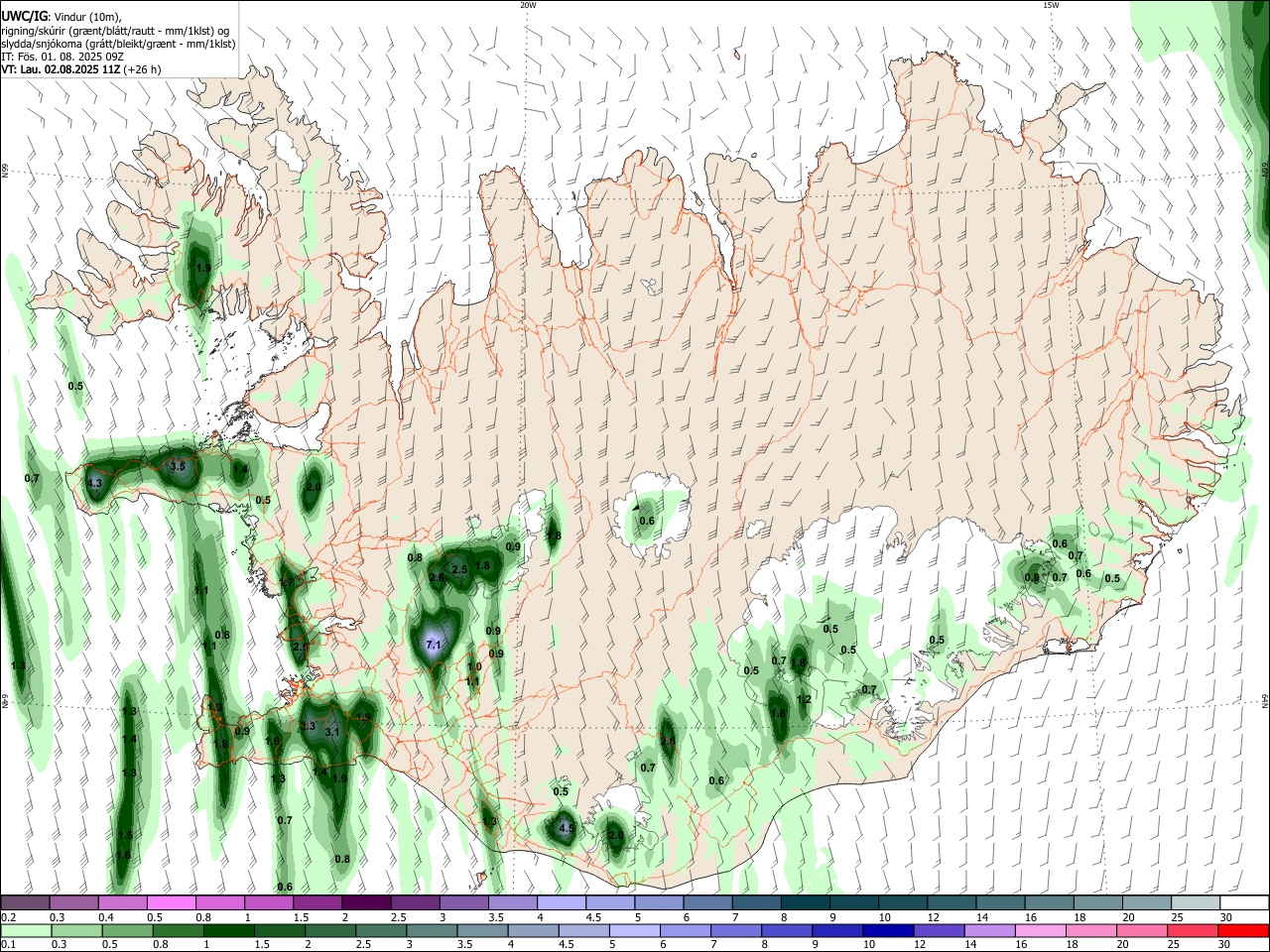This screenshot has width=1270, height=952.
Task: Click the red-pink 25–30 legend swatch
Action: 1192,931
